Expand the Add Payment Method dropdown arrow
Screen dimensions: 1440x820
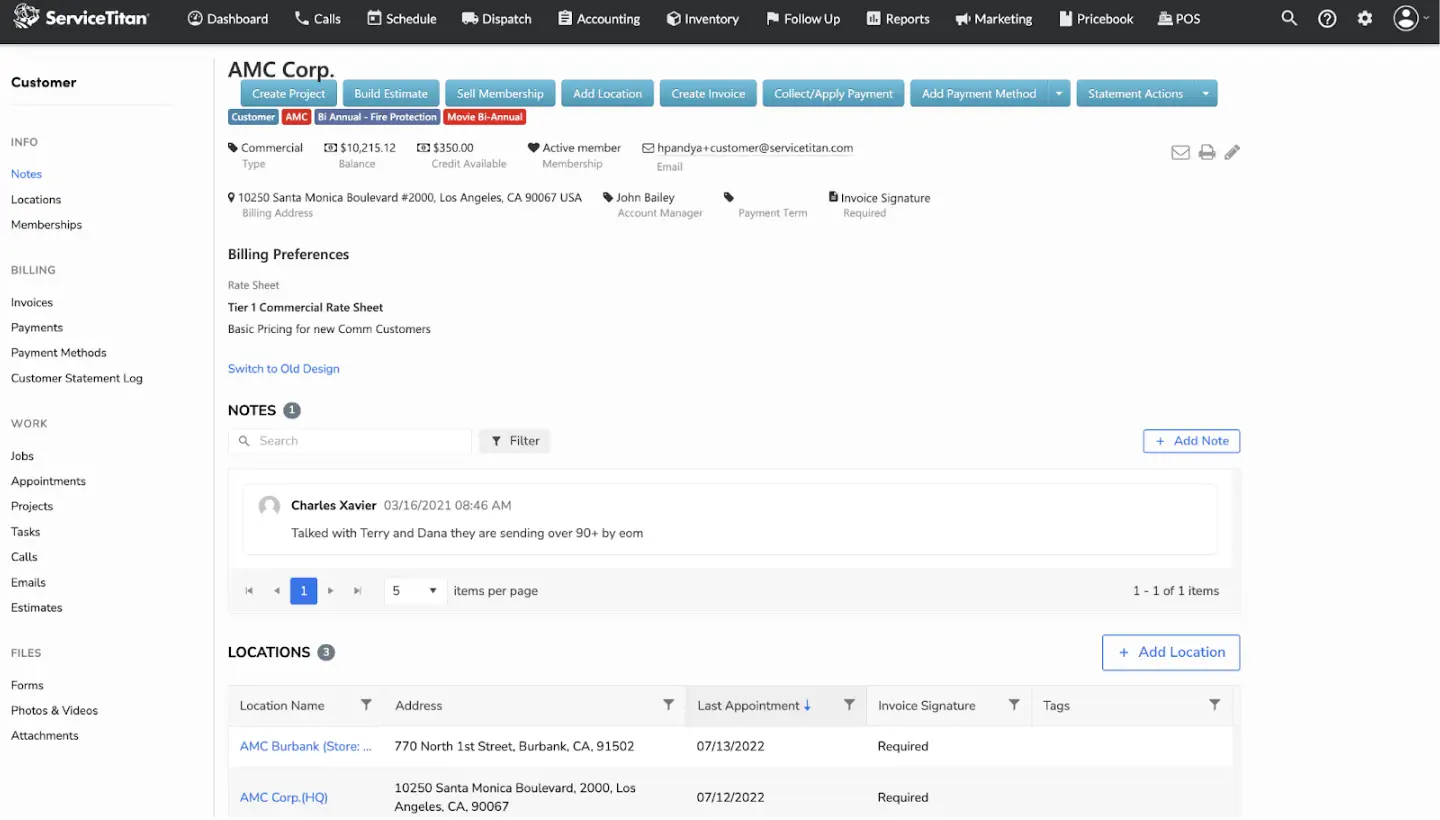(x=1059, y=93)
